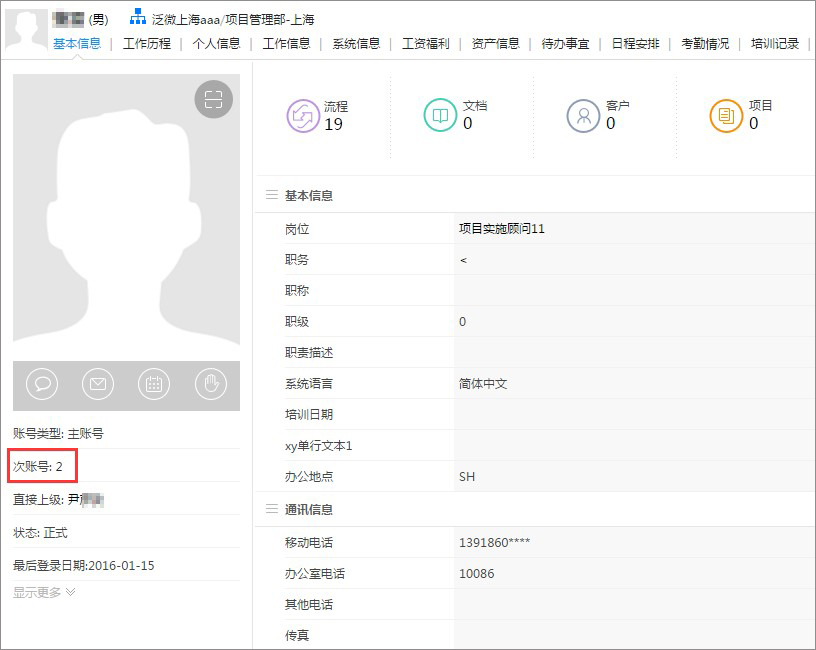Click the 次账号 count value 2
The width and height of the screenshot is (816, 650).
[x=59, y=467]
